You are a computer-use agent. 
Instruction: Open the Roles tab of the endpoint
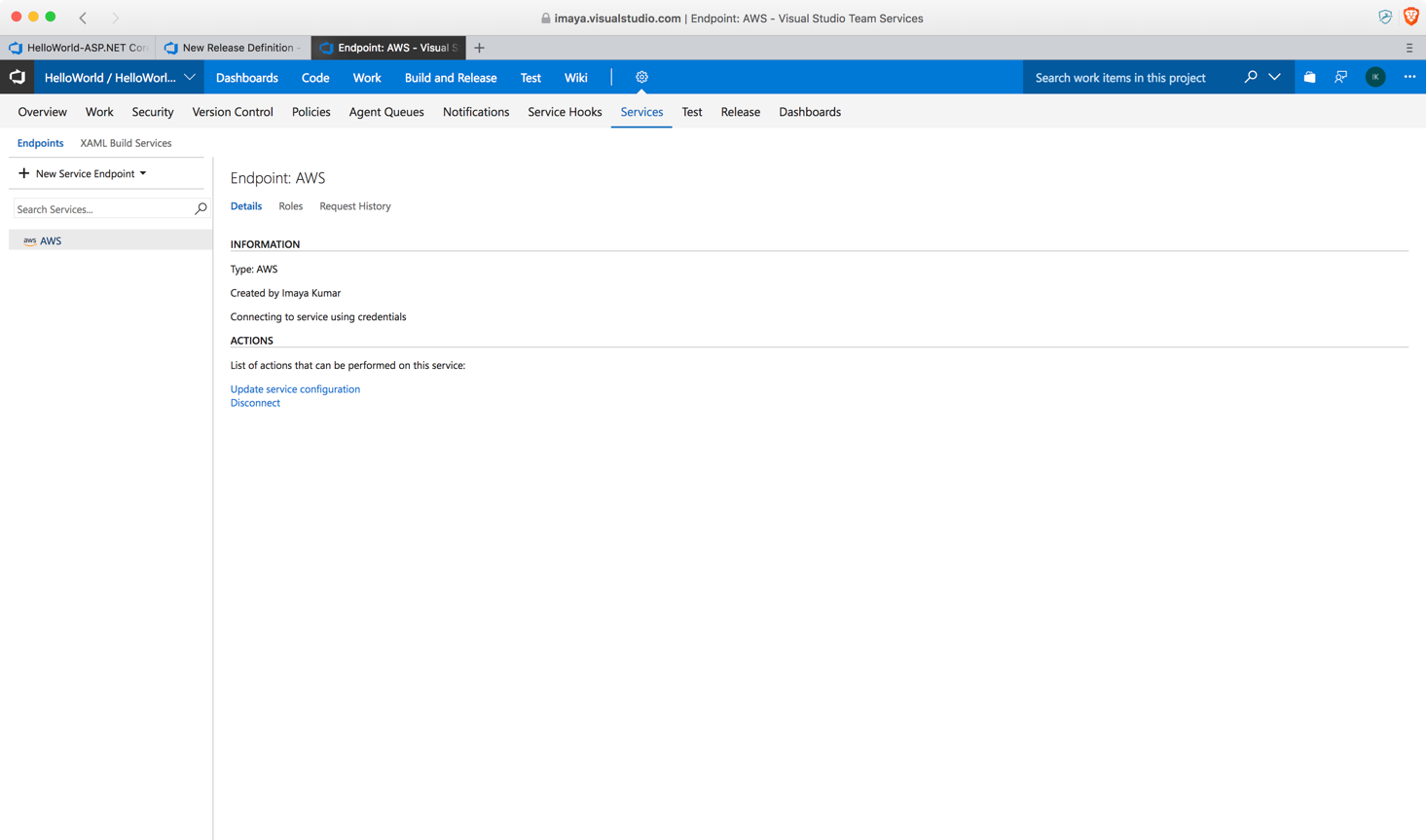[291, 206]
